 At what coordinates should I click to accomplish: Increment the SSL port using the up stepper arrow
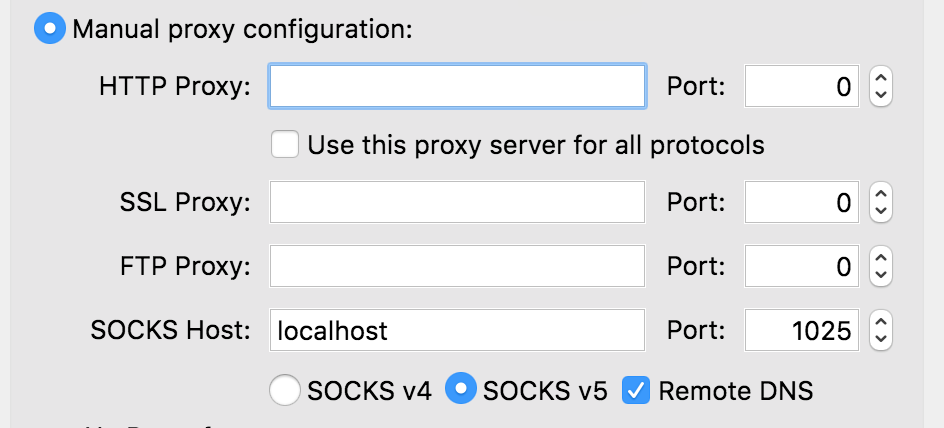tap(880, 194)
